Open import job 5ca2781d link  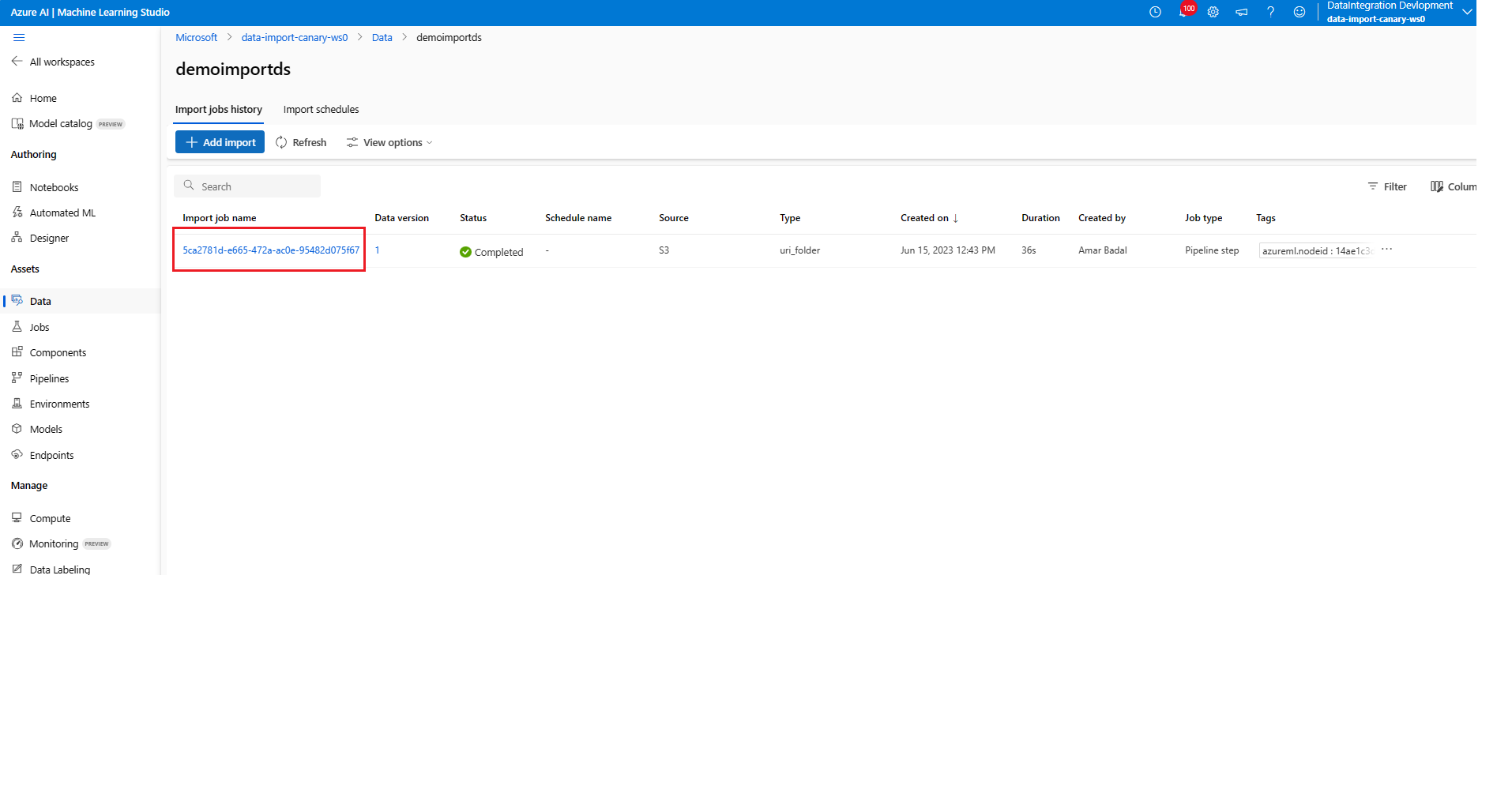pos(271,250)
